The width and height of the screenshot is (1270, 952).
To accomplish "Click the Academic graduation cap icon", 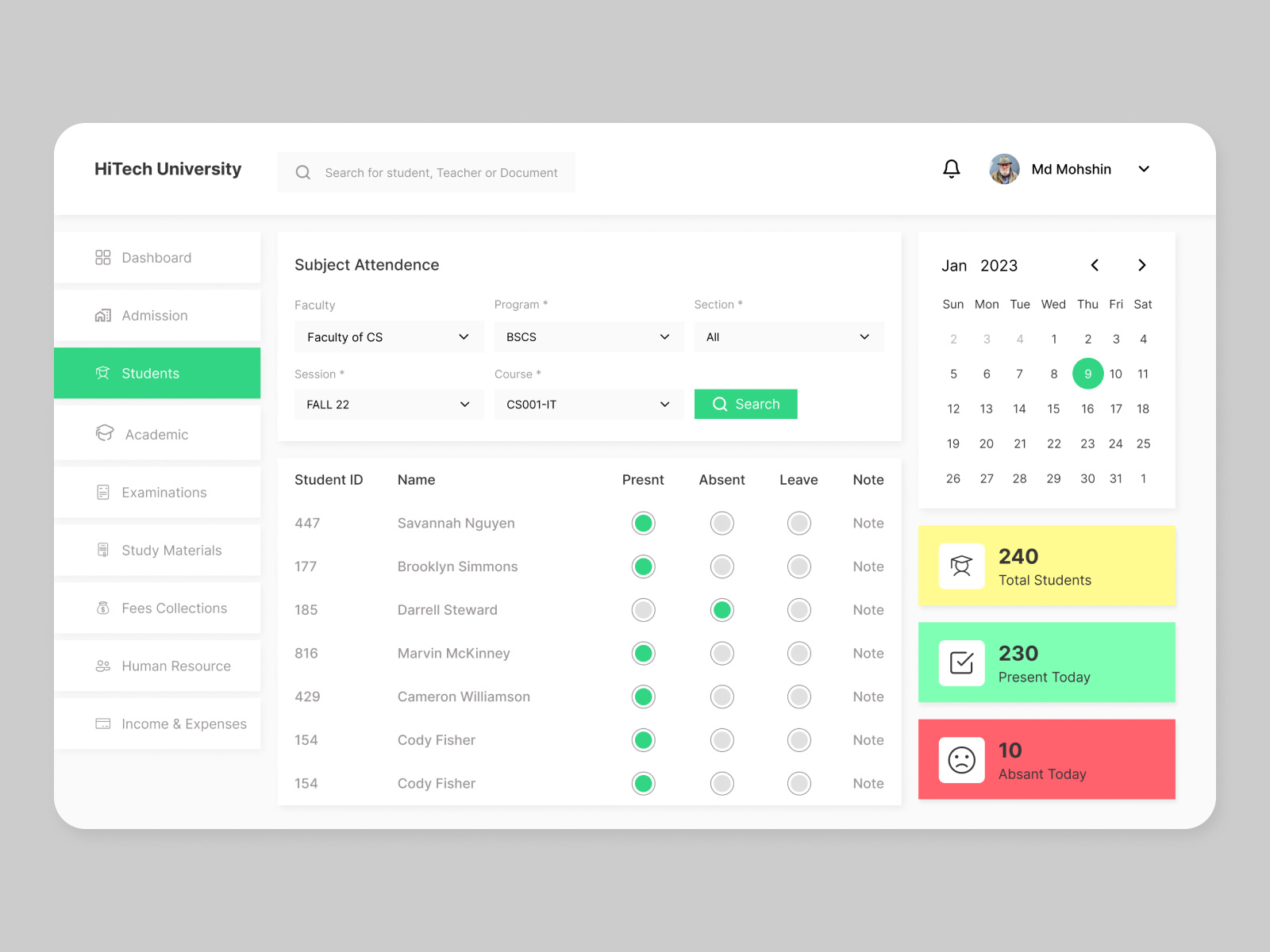I will [x=104, y=433].
